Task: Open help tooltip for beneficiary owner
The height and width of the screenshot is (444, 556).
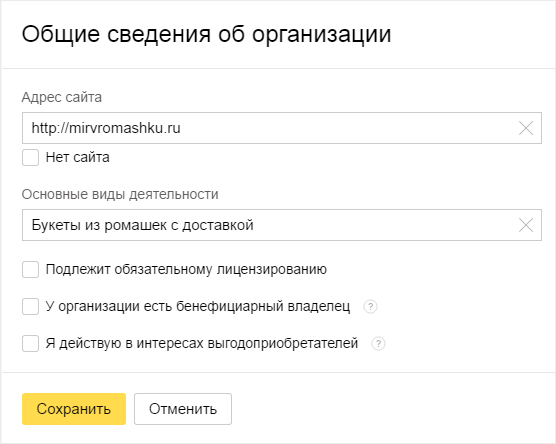Action: tap(370, 306)
